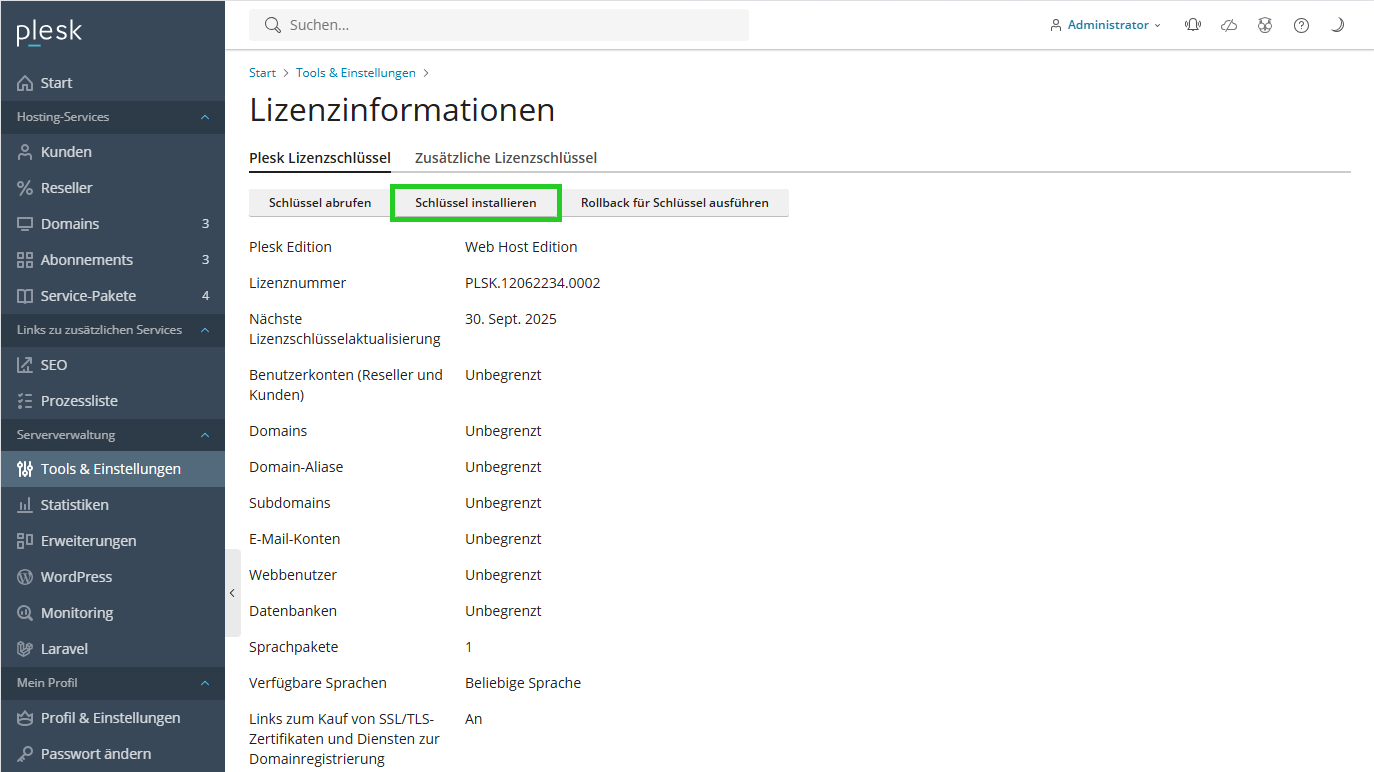This screenshot has height=772, width=1374.
Task: Click the Abonnements count badge 3
Action: (x=206, y=260)
